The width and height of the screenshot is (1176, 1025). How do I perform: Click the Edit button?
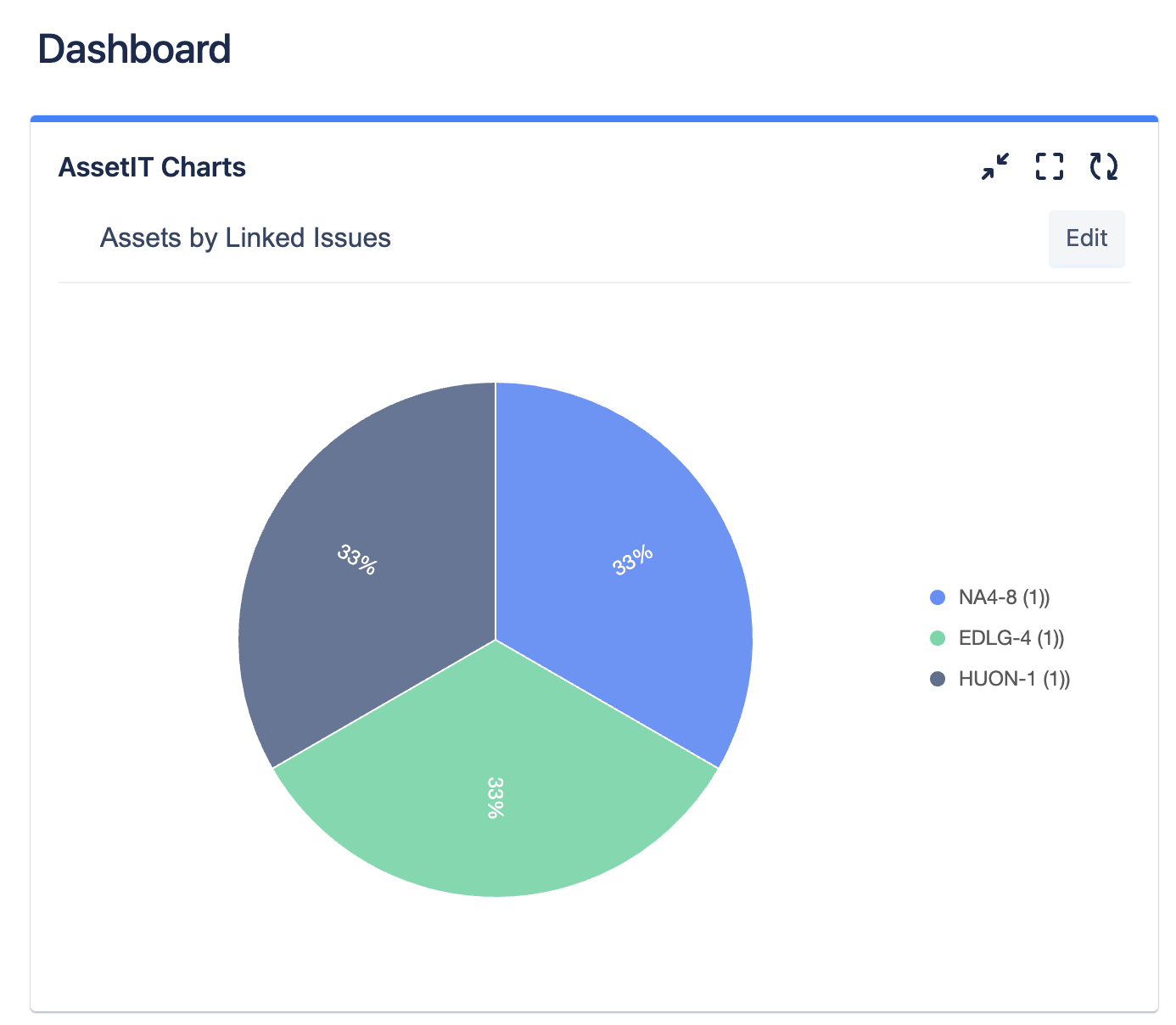click(x=1086, y=238)
